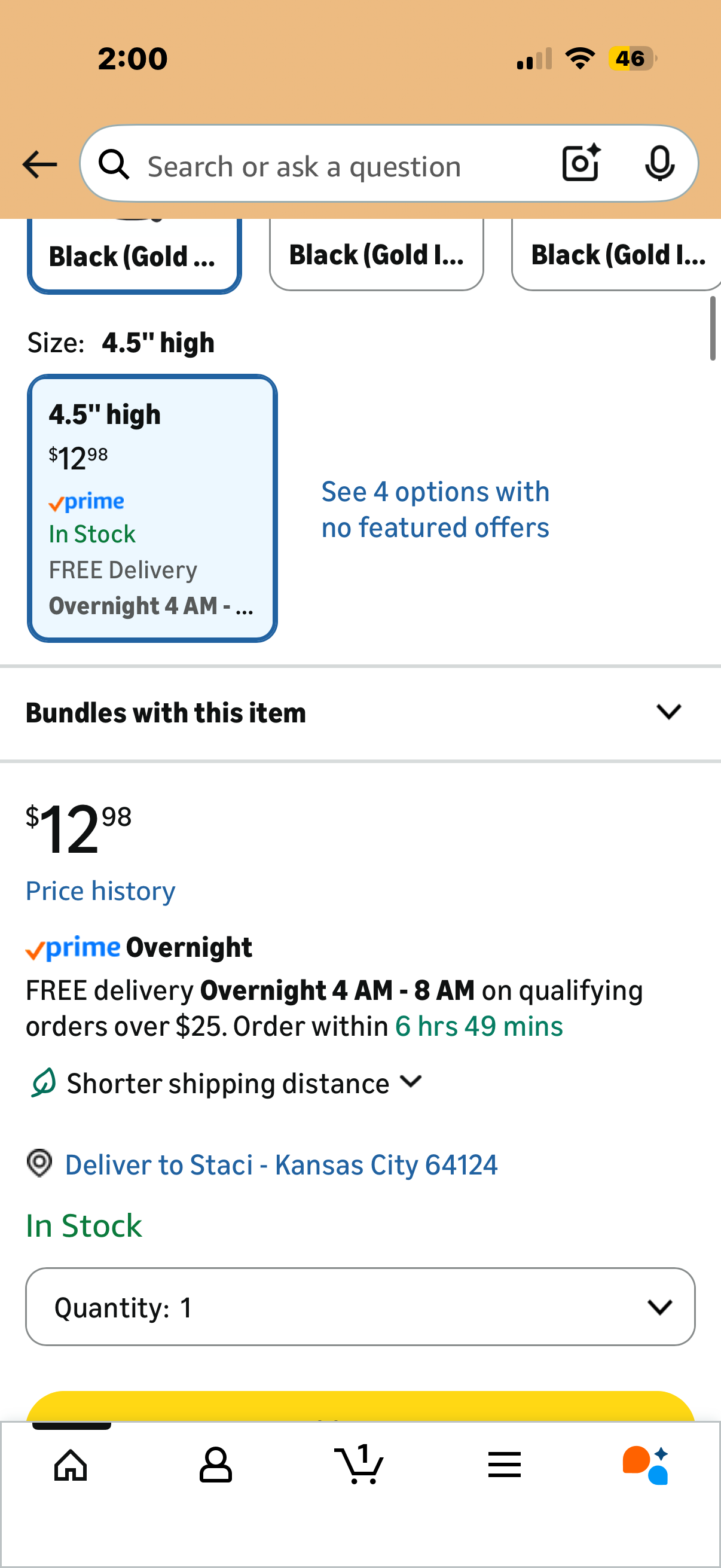Tap the back arrow icon
The width and height of the screenshot is (721, 1568).
tap(39, 165)
